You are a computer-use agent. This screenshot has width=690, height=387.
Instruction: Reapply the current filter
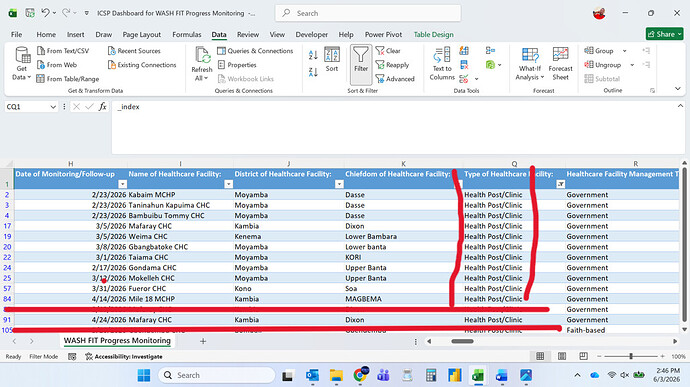click(x=392, y=65)
